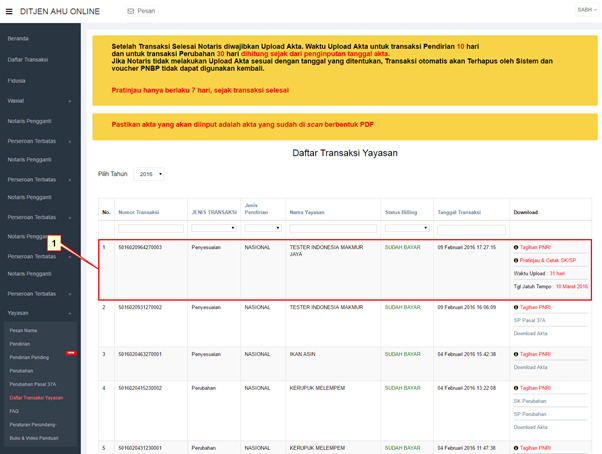The height and width of the screenshot is (454, 602).
Task: Click Download Akta for IKAN ASIN
Action: [x=531, y=367]
